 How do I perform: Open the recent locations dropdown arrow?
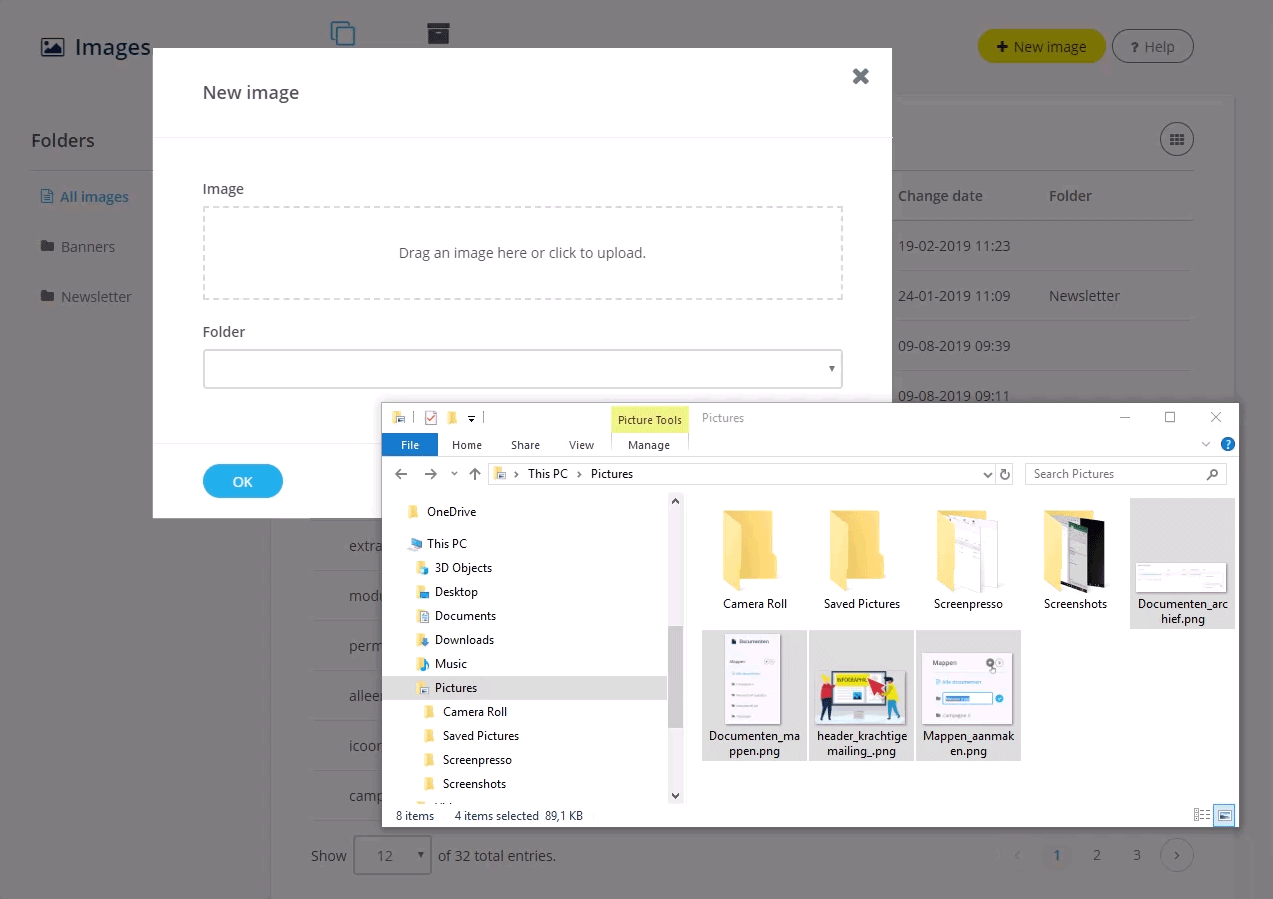tap(454, 474)
